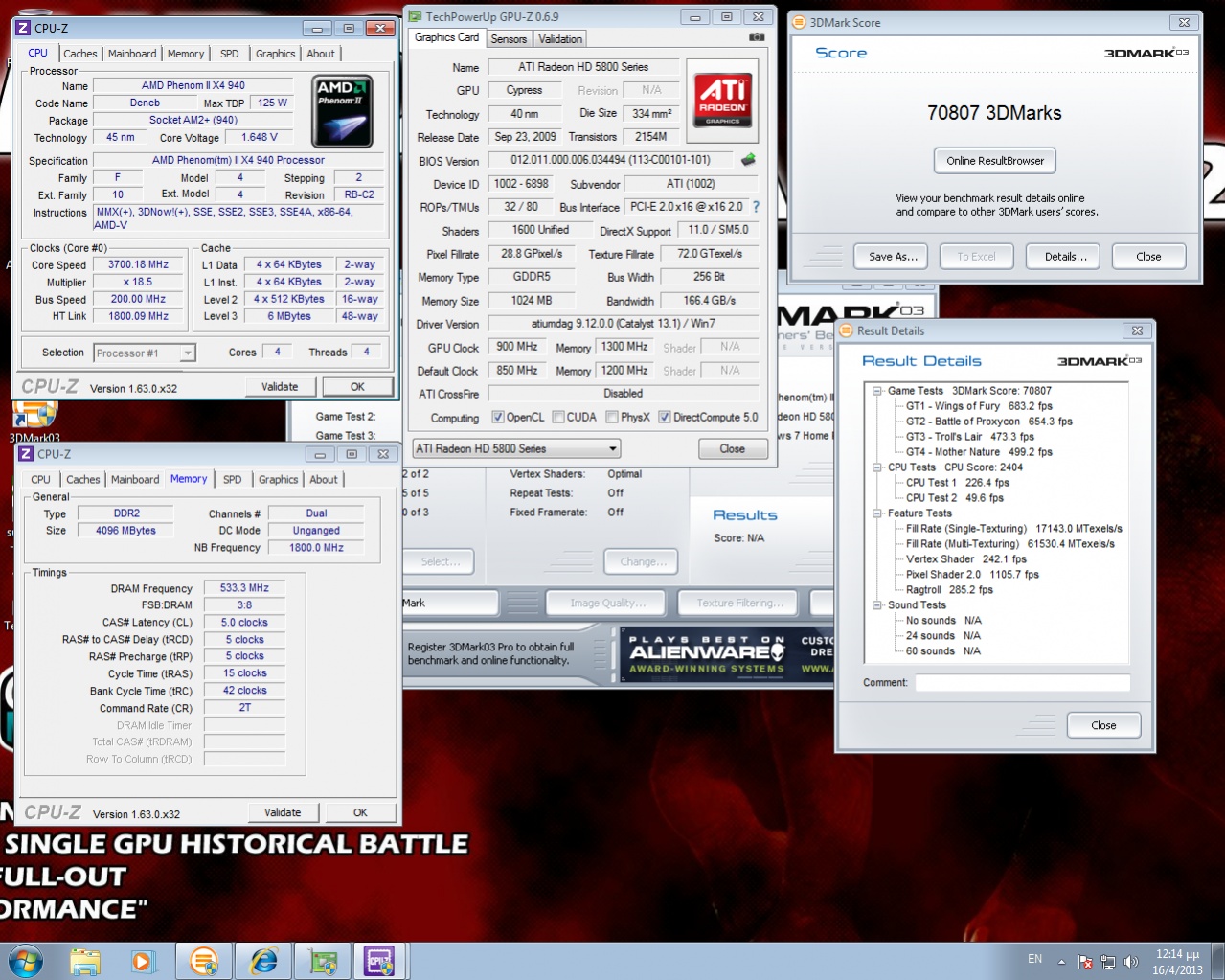Click the Online ResultBrowser button
This screenshot has height=980, width=1225.
tap(995, 160)
